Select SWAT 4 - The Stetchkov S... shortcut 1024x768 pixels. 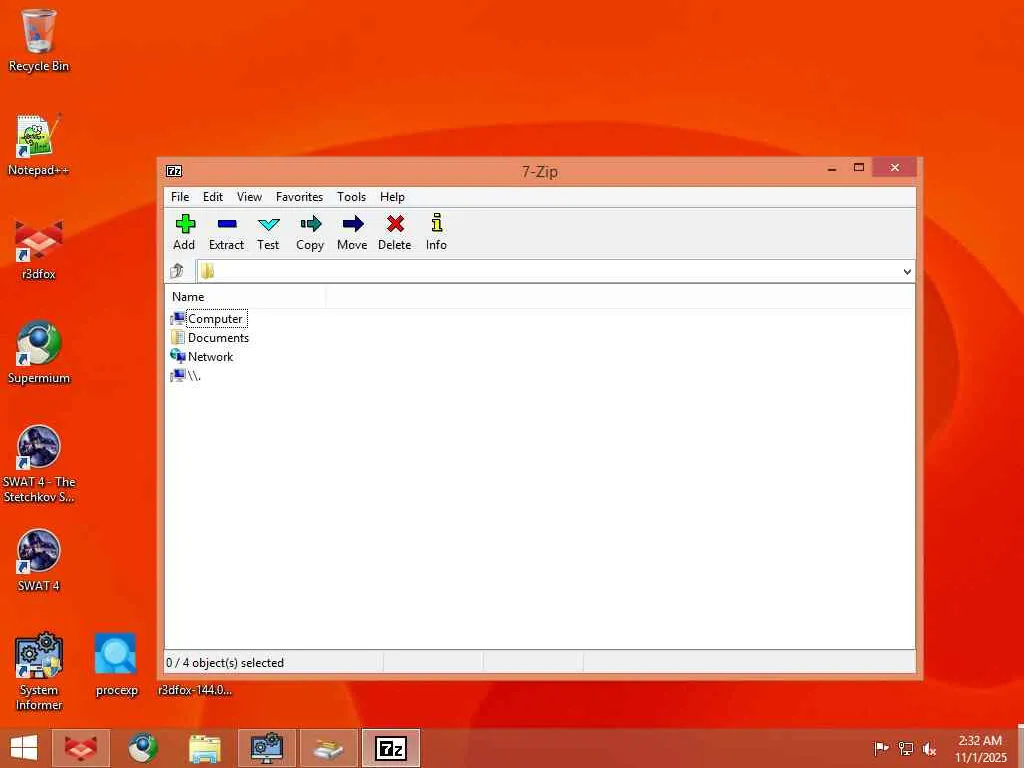click(39, 464)
